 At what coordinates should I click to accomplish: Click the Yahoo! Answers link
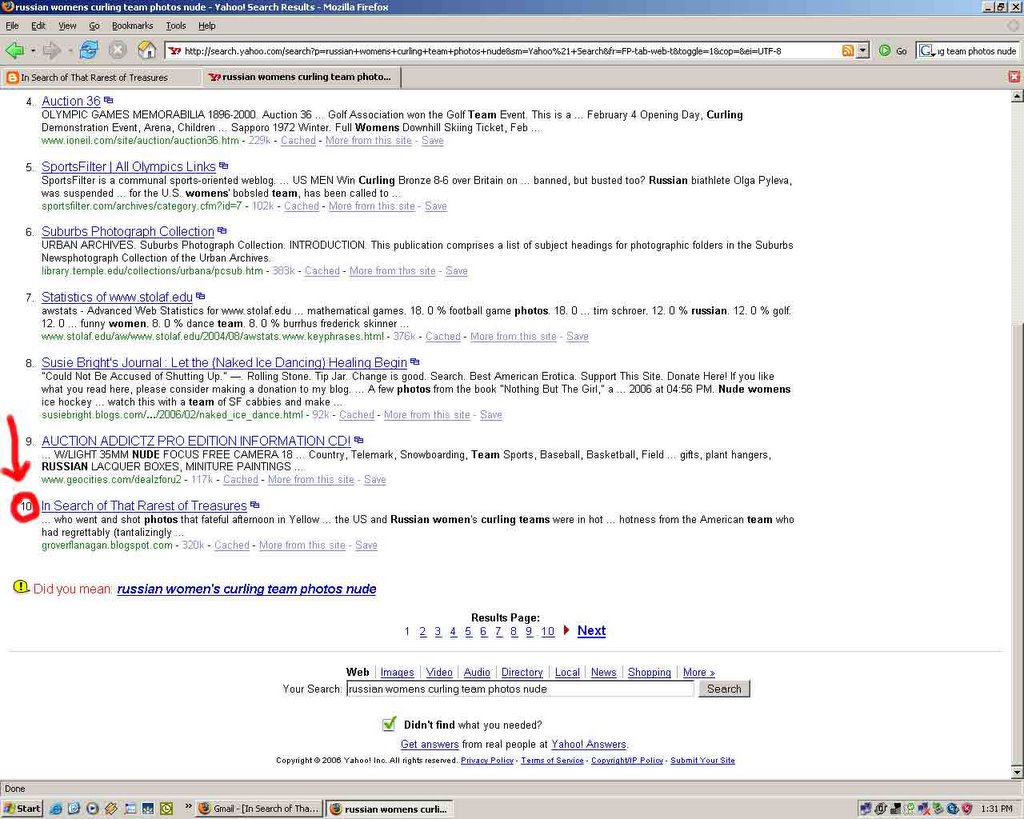pos(588,744)
